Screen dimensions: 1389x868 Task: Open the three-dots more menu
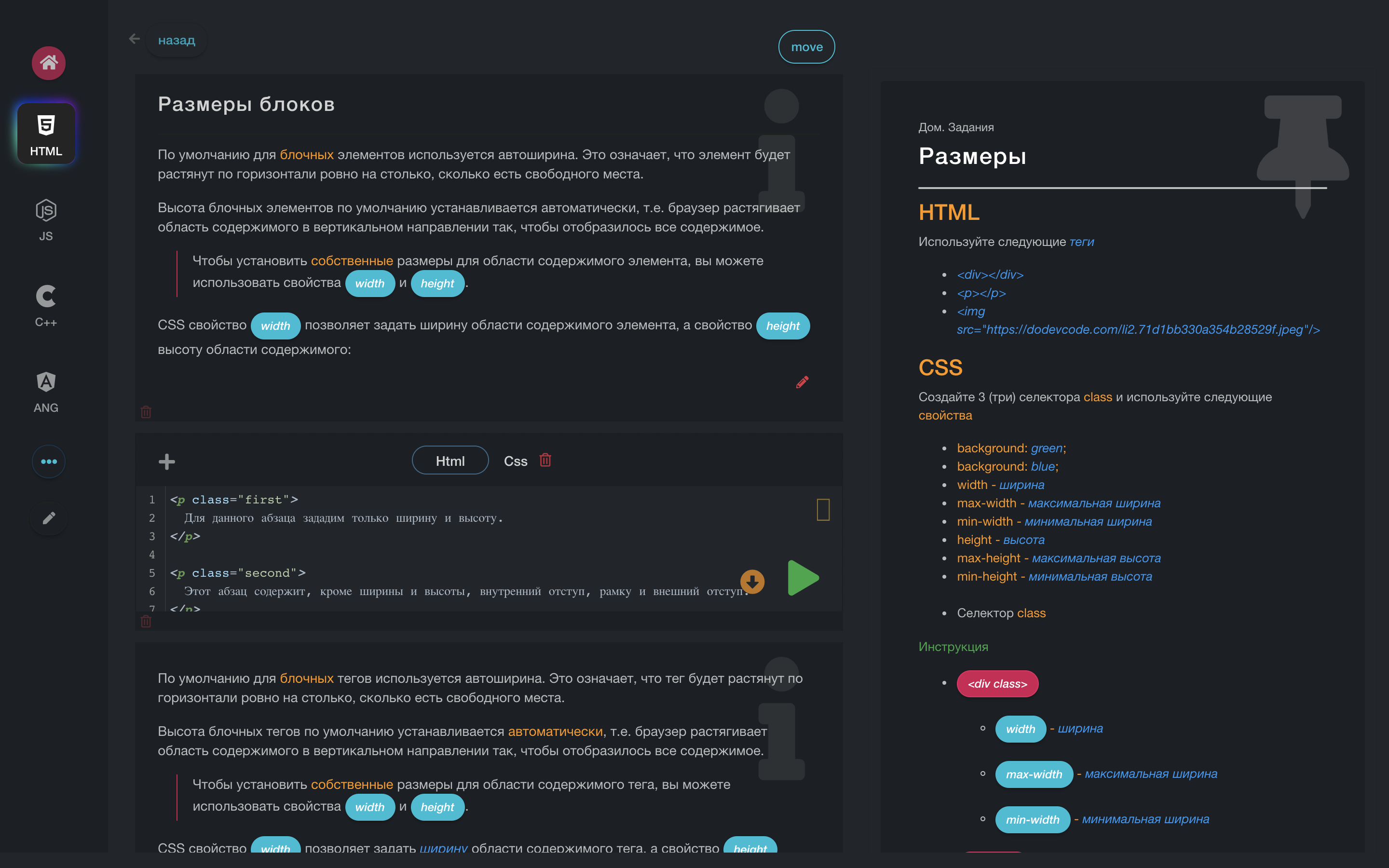pyautogui.click(x=49, y=461)
